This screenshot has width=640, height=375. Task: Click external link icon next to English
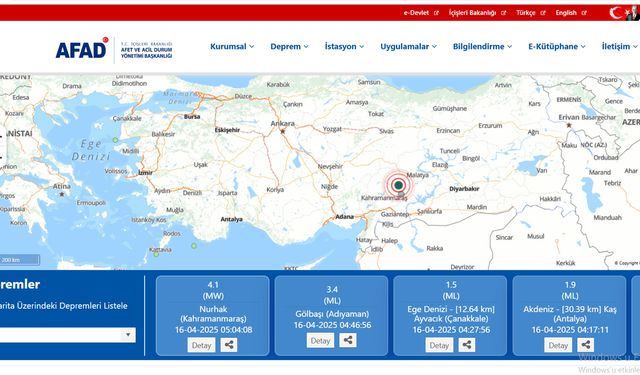(x=584, y=13)
